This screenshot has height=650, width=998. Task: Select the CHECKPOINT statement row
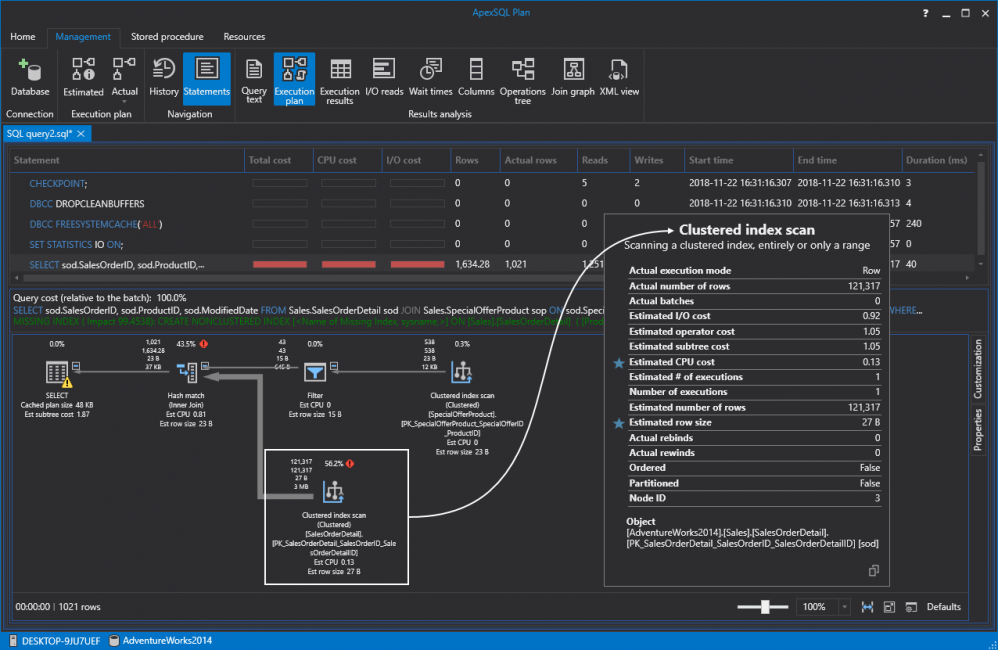click(x=58, y=183)
